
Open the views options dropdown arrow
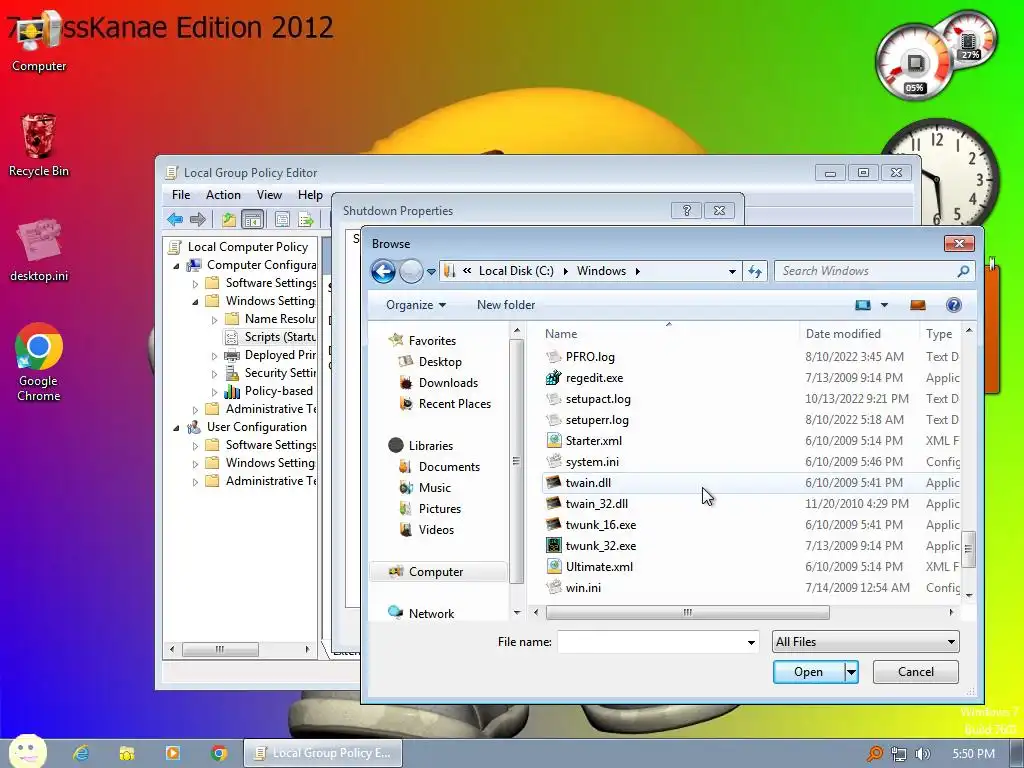click(884, 305)
